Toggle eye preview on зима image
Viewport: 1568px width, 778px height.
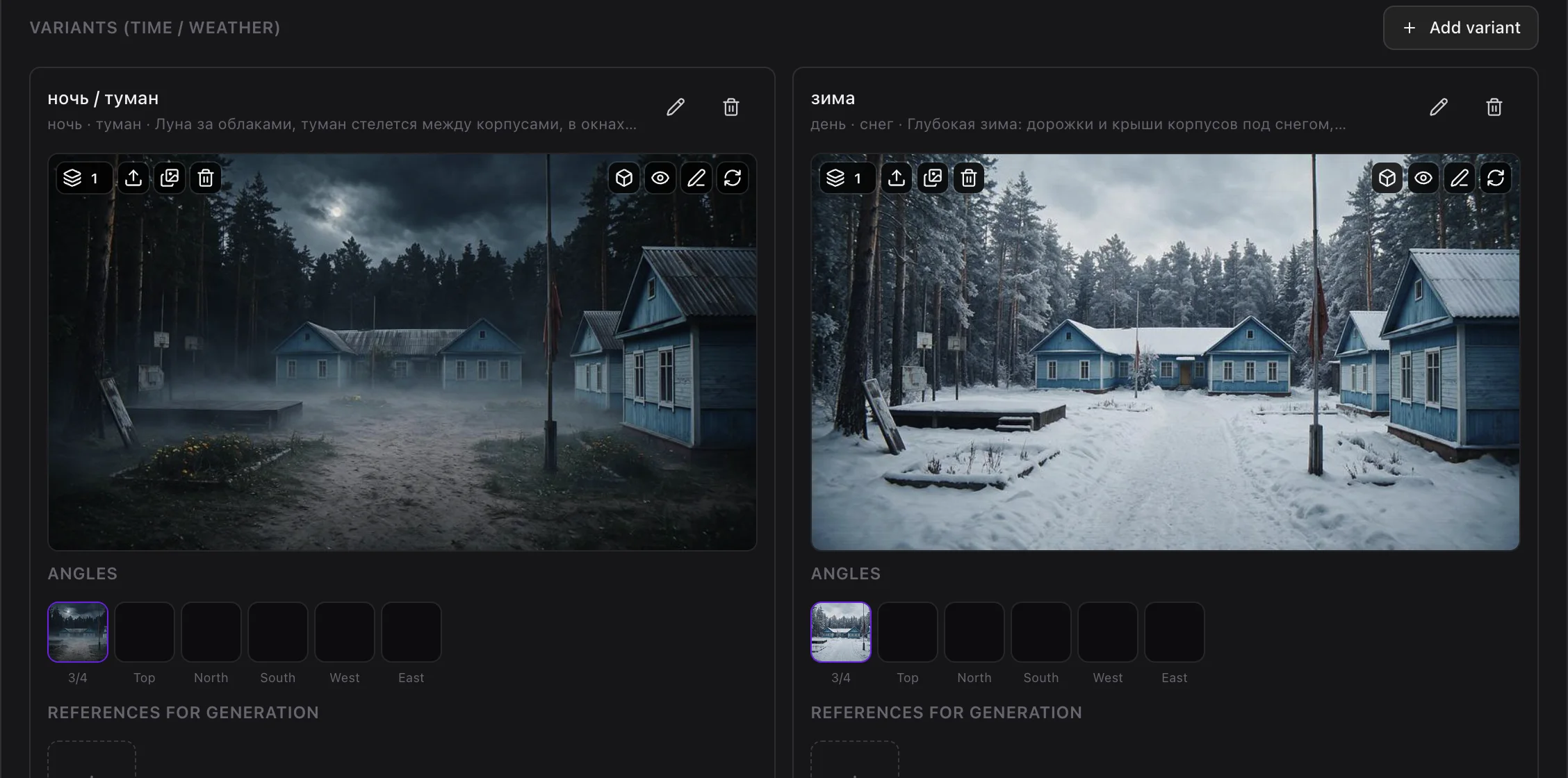click(x=1423, y=179)
